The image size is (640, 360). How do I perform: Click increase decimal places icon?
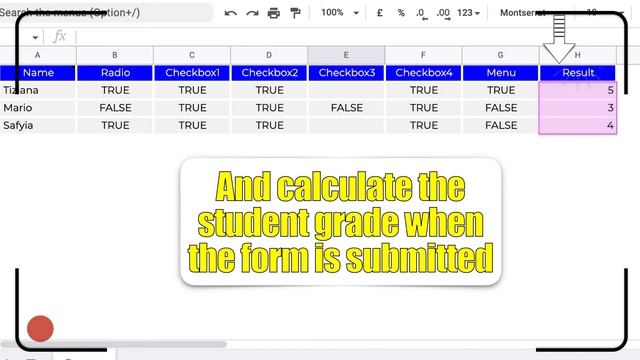[x=443, y=13]
